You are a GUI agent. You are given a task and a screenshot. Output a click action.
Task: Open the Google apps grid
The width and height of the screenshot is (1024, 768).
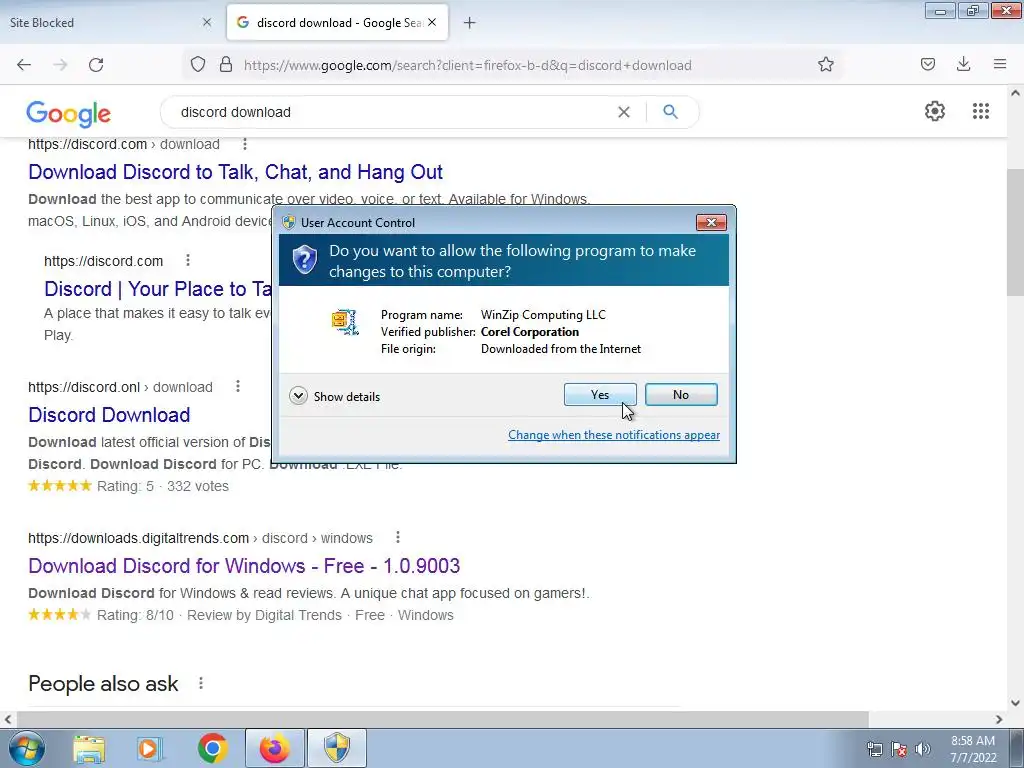point(980,111)
